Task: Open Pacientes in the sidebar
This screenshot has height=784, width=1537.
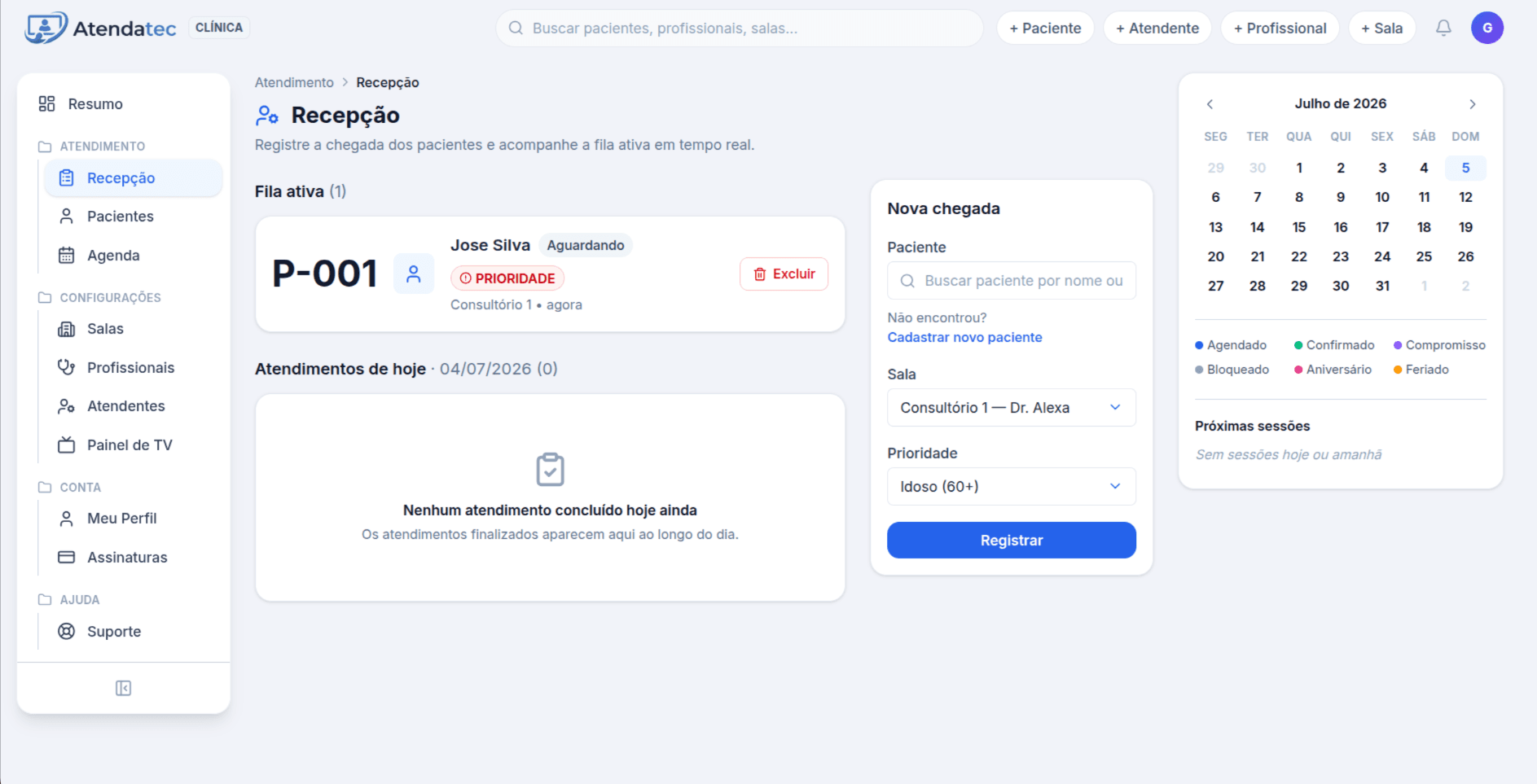Action: point(133,217)
